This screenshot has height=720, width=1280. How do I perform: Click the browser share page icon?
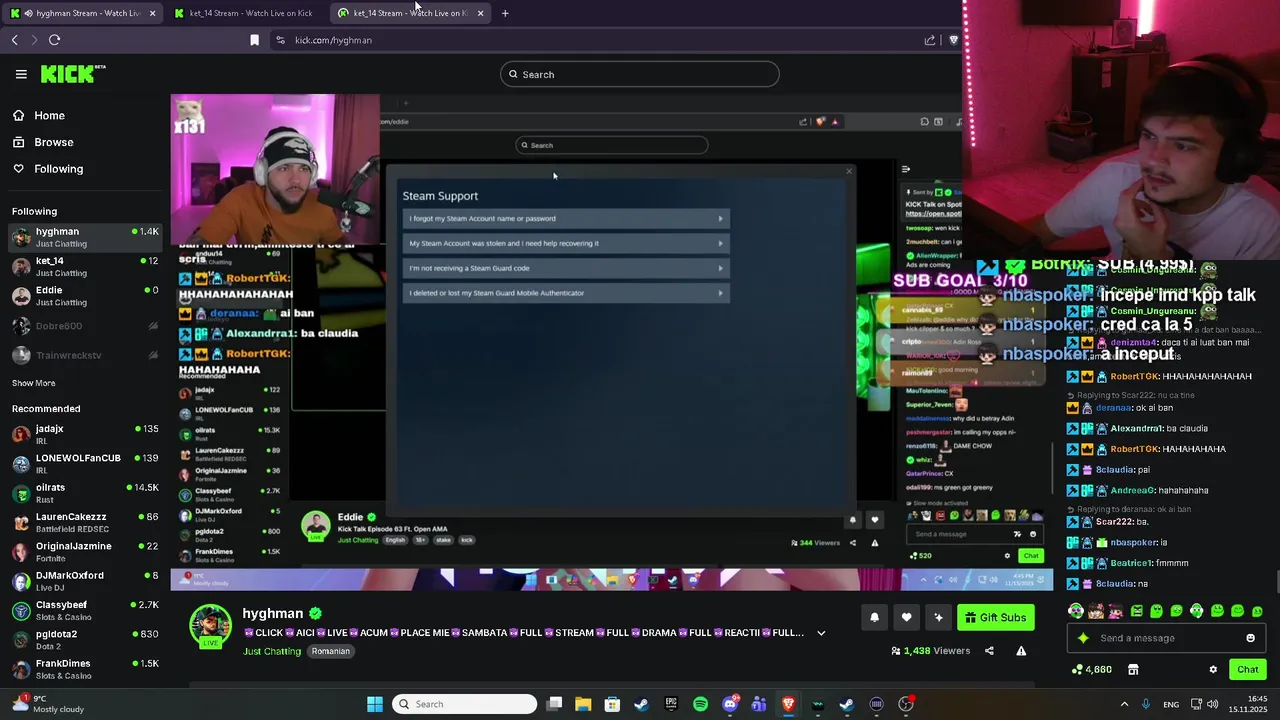pyautogui.click(x=930, y=40)
